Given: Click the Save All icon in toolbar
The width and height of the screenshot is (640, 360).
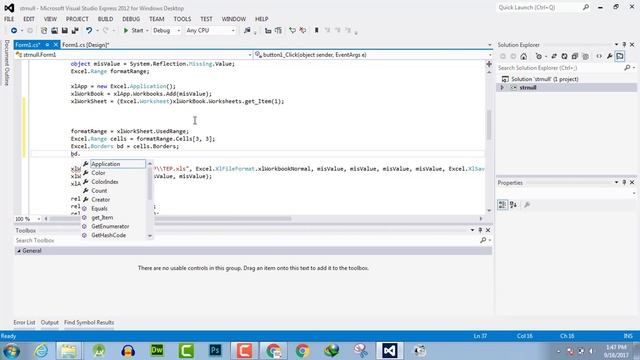Looking at the screenshot, I should (75, 31).
